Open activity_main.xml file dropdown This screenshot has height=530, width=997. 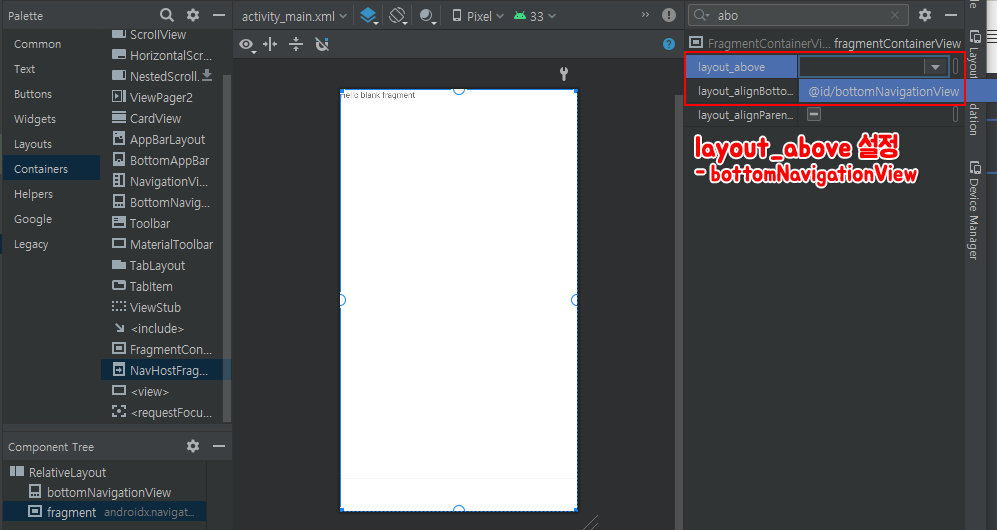[x=294, y=16]
